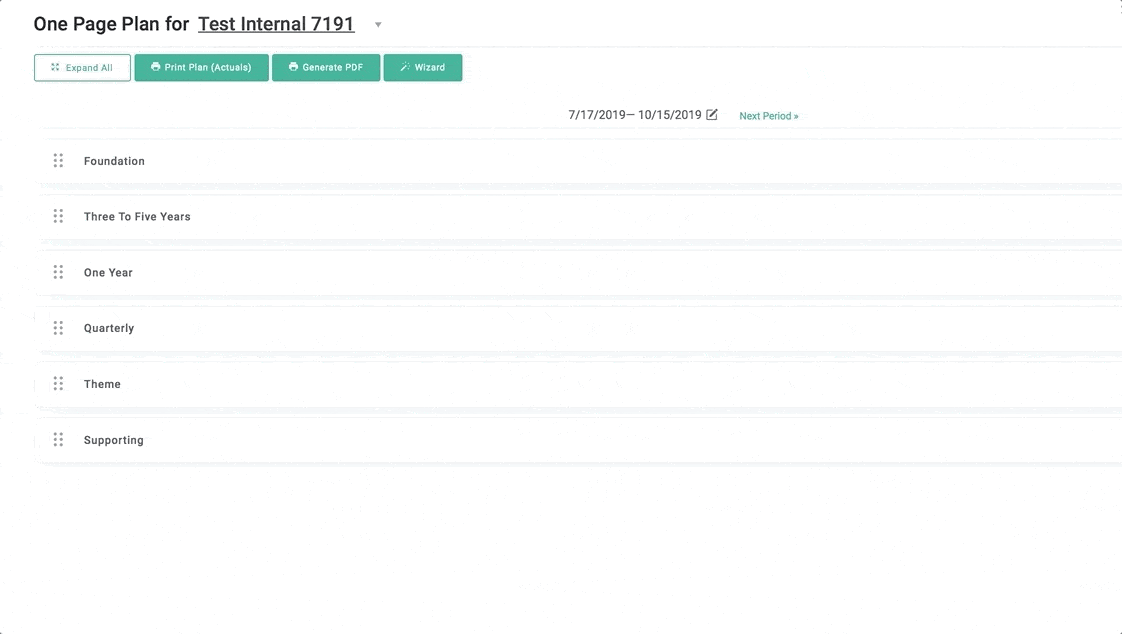The height and width of the screenshot is (634, 1122).
Task: Click the edit icon beside the date range
Action: pos(712,115)
